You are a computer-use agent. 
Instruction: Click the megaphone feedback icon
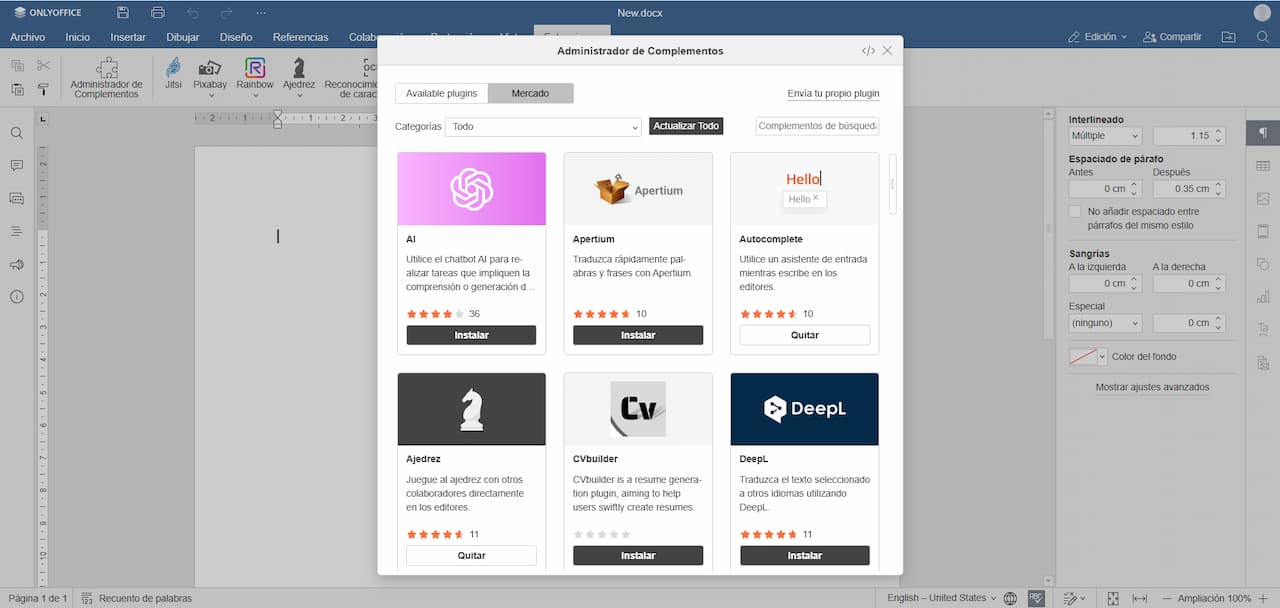(x=17, y=265)
